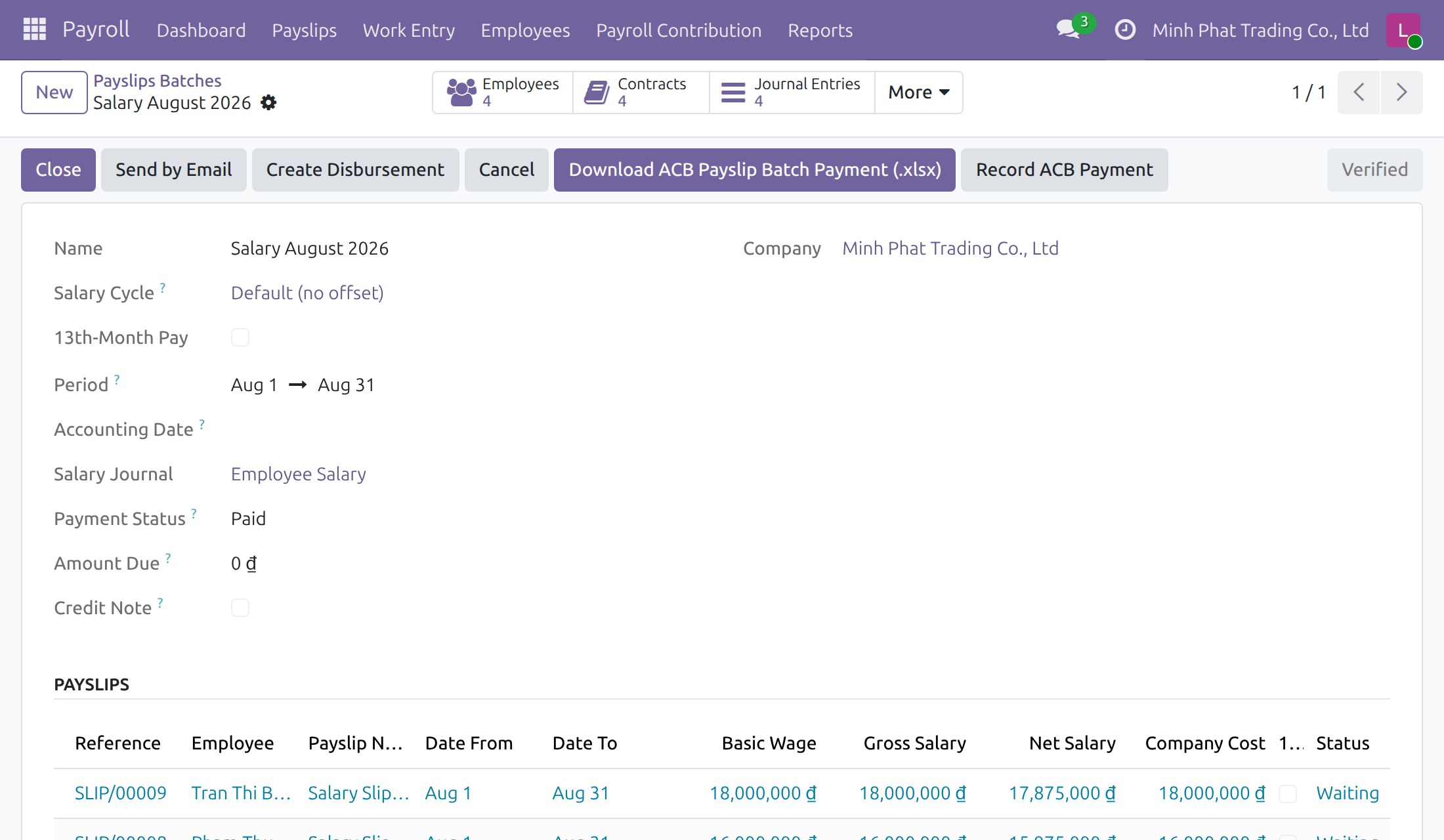Viewport: 1444px width, 840px height.
Task: Open Employees smart button with people icon
Action: point(503,93)
